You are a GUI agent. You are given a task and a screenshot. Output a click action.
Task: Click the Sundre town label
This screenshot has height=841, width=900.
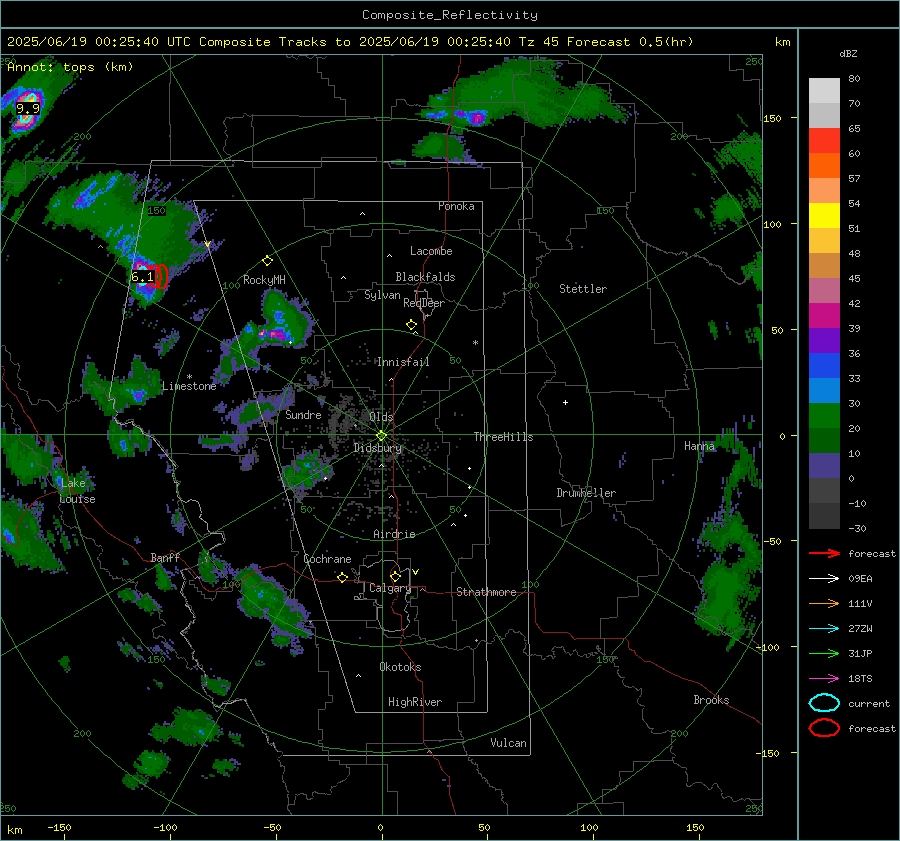tap(303, 414)
